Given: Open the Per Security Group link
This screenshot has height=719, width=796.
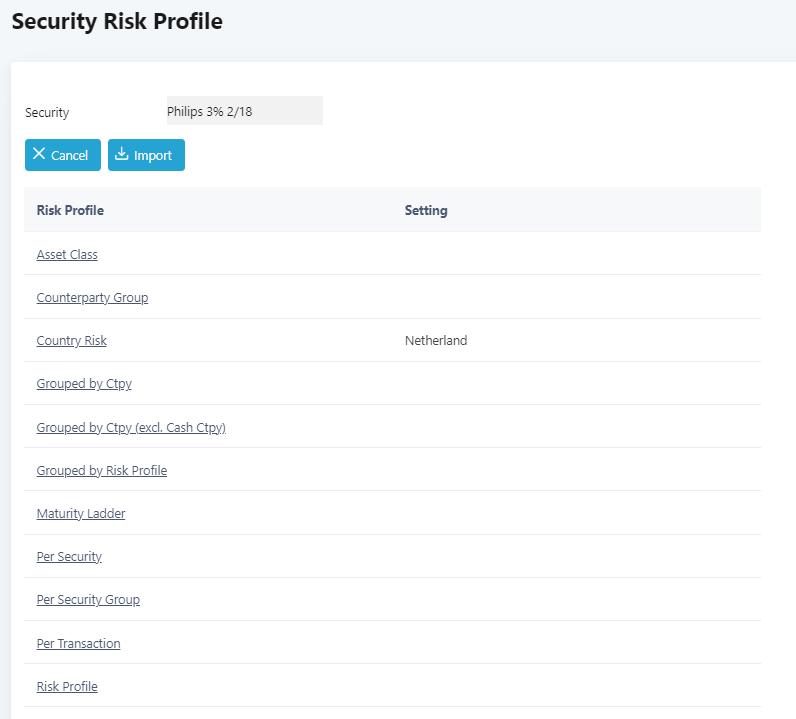Looking at the screenshot, I should click(88, 600).
